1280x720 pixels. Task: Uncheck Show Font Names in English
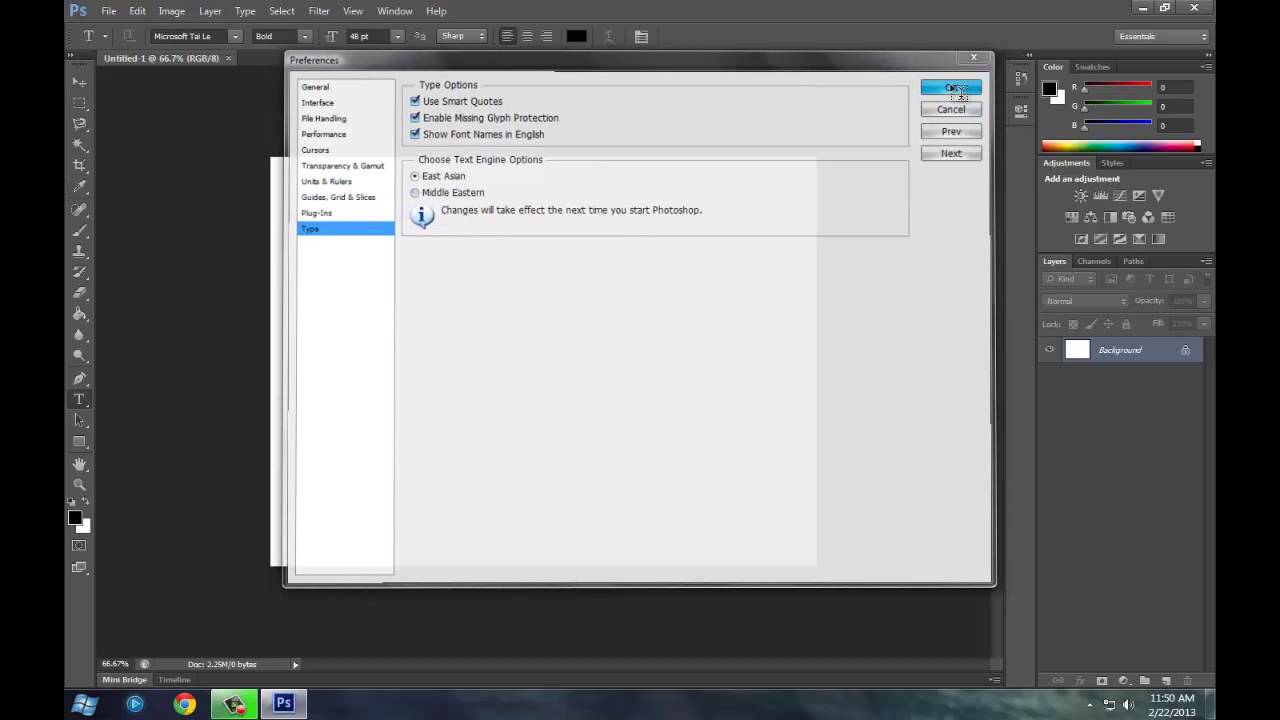415,134
